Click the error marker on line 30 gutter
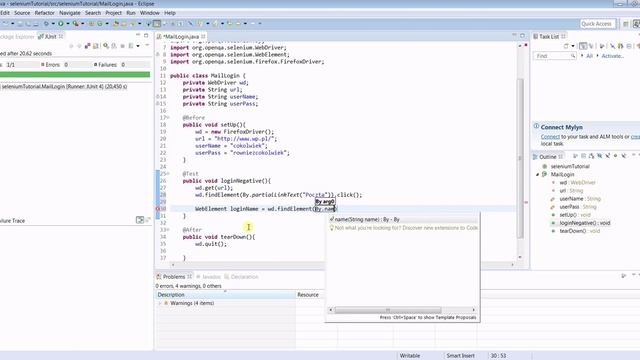 (158, 209)
